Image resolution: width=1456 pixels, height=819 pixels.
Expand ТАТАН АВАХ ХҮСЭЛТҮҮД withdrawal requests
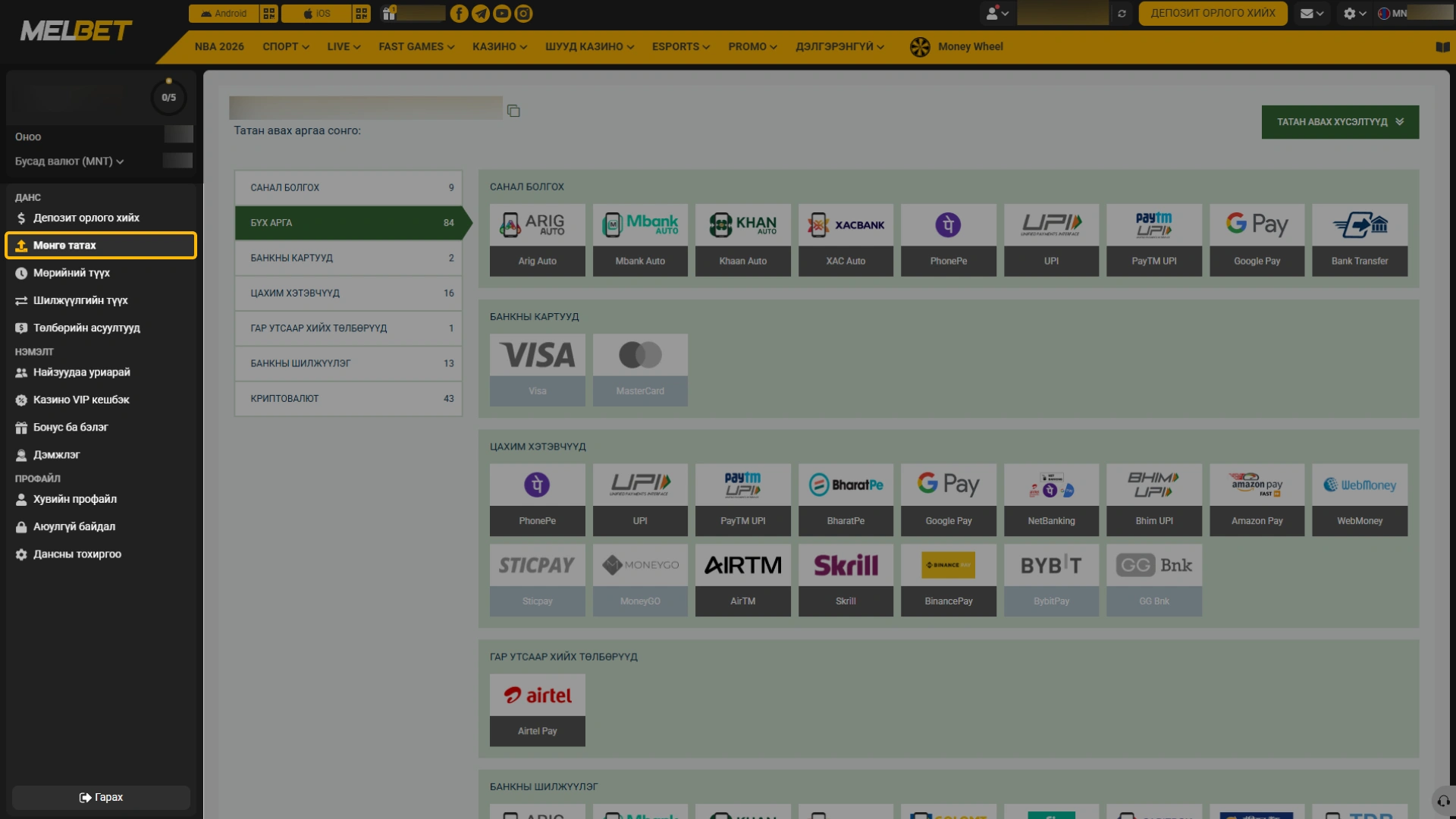[x=1340, y=122]
